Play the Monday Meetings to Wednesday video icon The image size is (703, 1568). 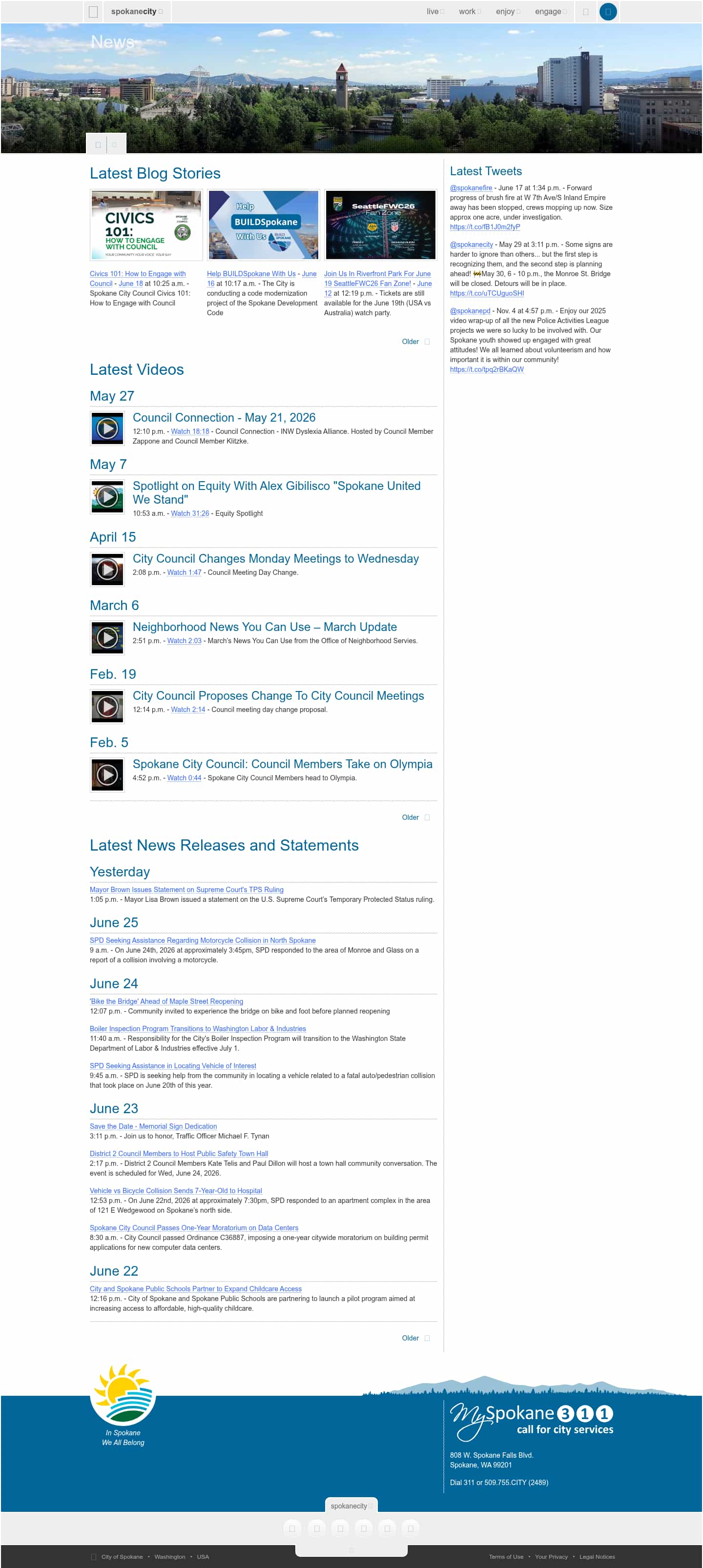point(107,569)
